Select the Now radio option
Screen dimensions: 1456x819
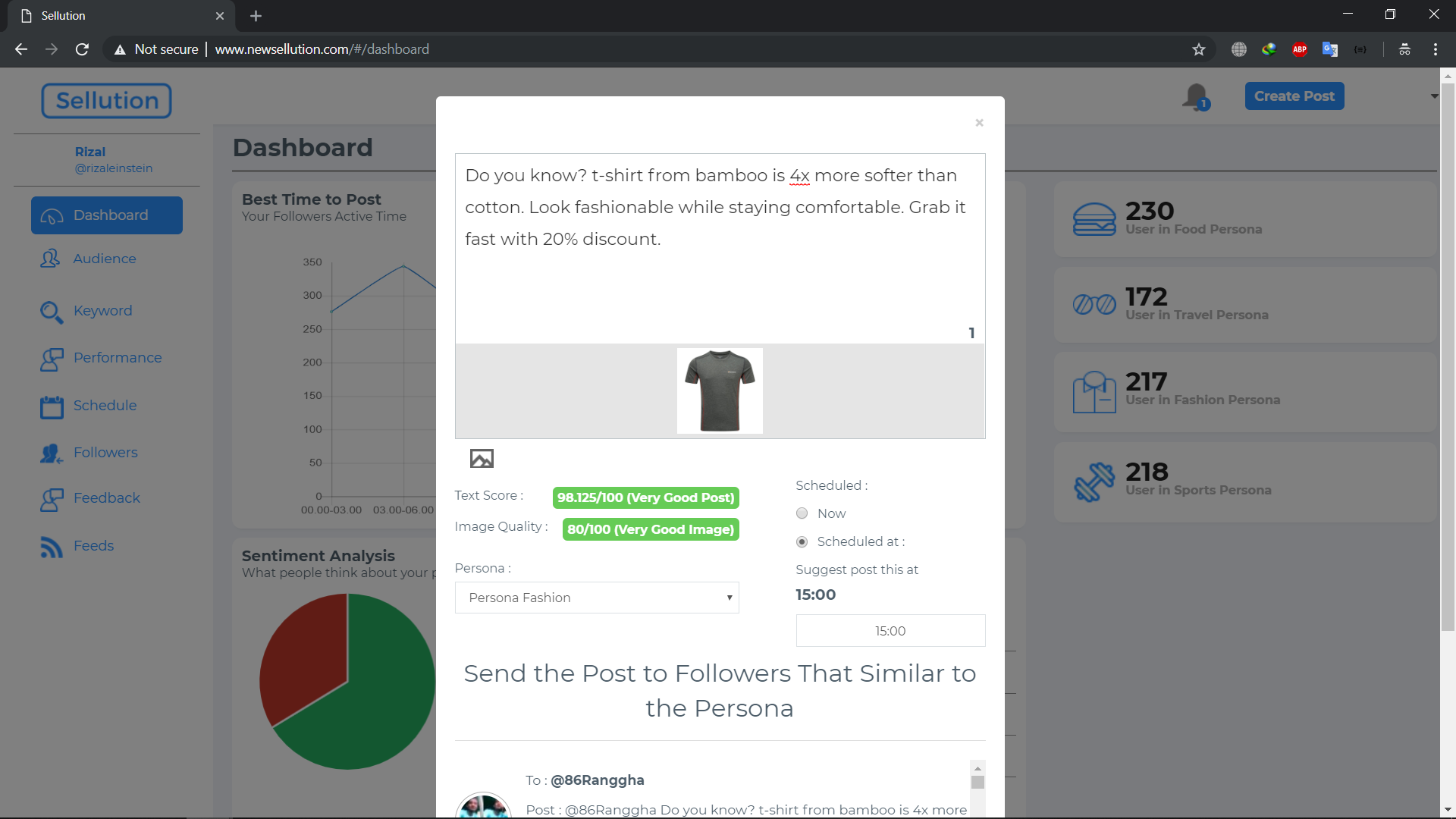(802, 513)
